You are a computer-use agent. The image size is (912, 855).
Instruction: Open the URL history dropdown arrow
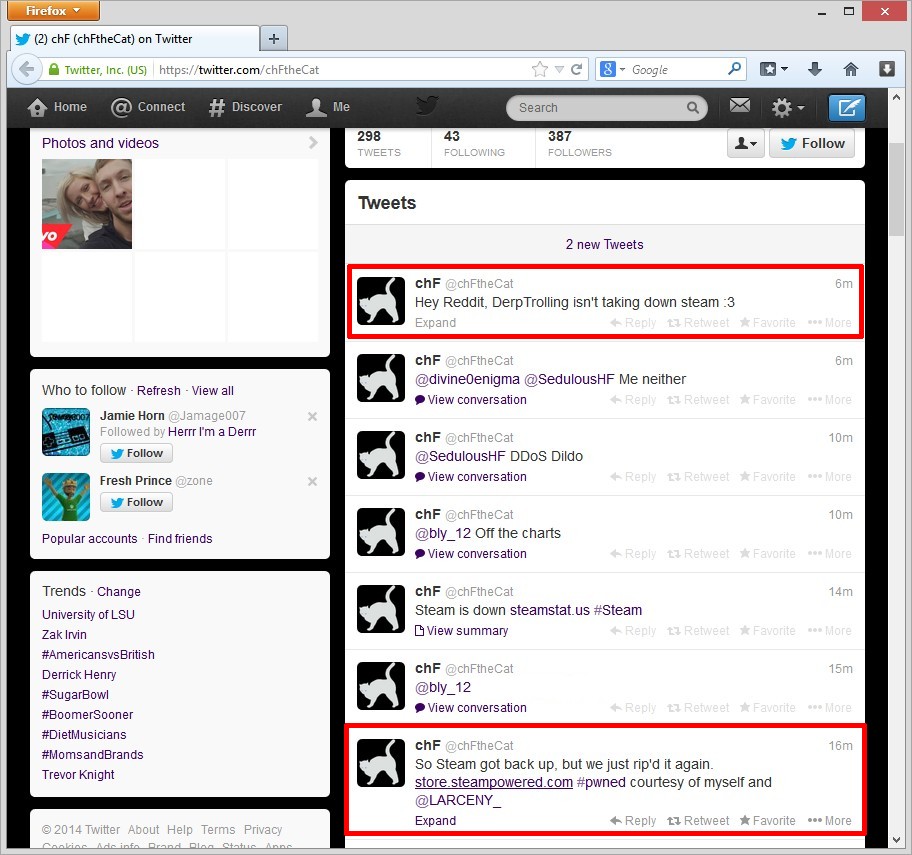559,70
